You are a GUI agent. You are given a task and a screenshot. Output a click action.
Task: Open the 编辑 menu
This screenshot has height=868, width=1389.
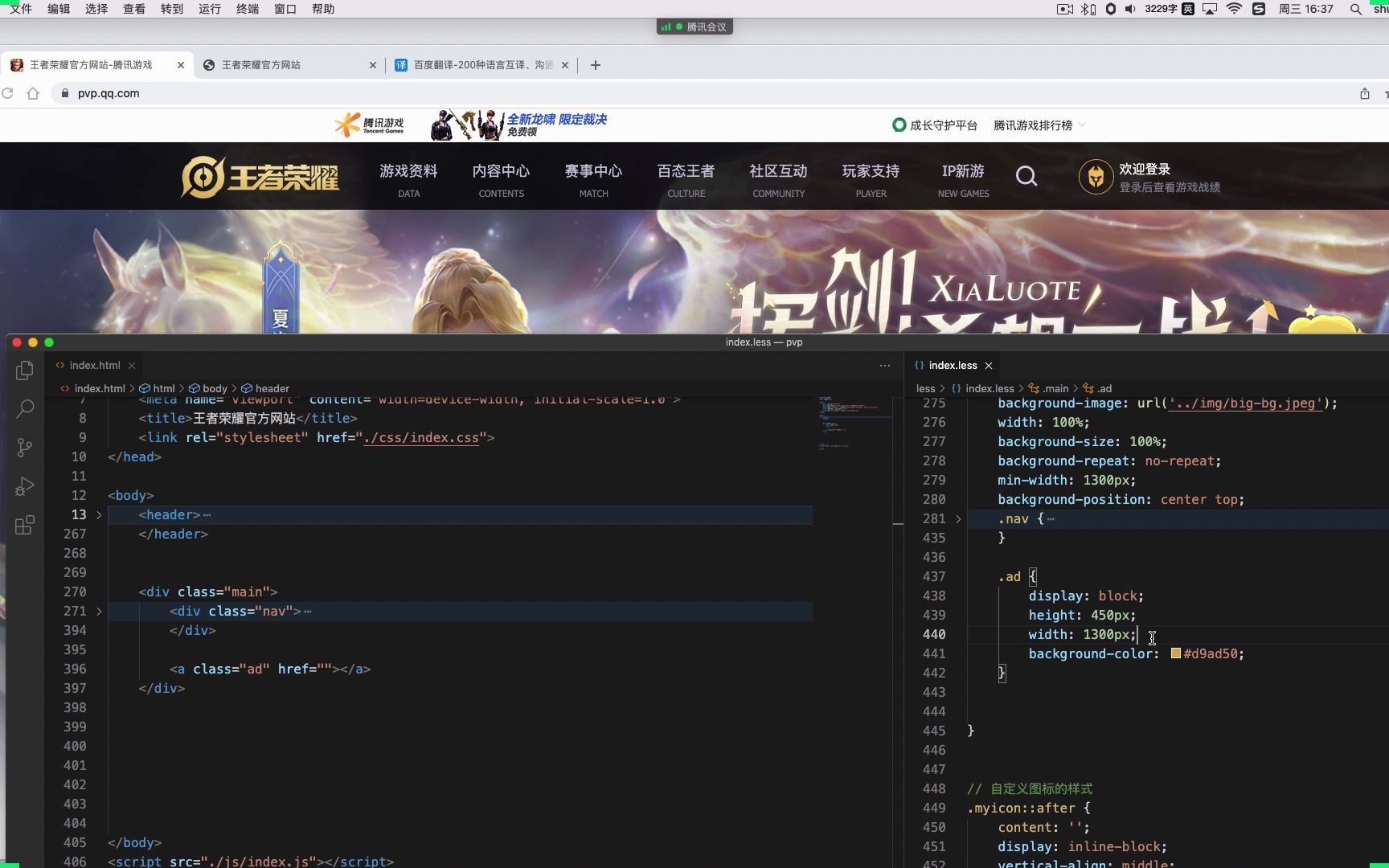[x=59, y=9]
